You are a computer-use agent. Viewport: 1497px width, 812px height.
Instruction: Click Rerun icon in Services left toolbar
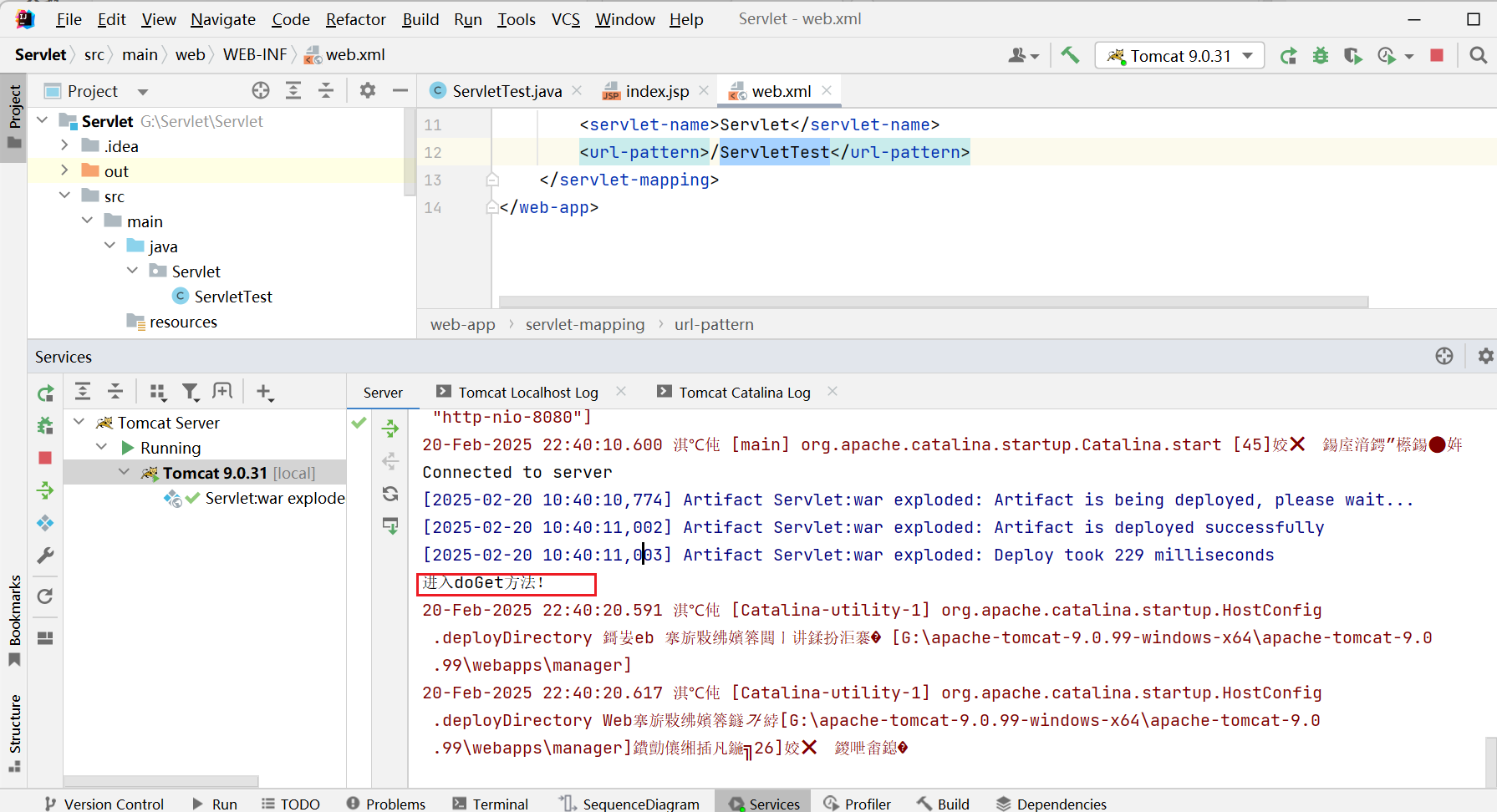[x=45, y=393]
